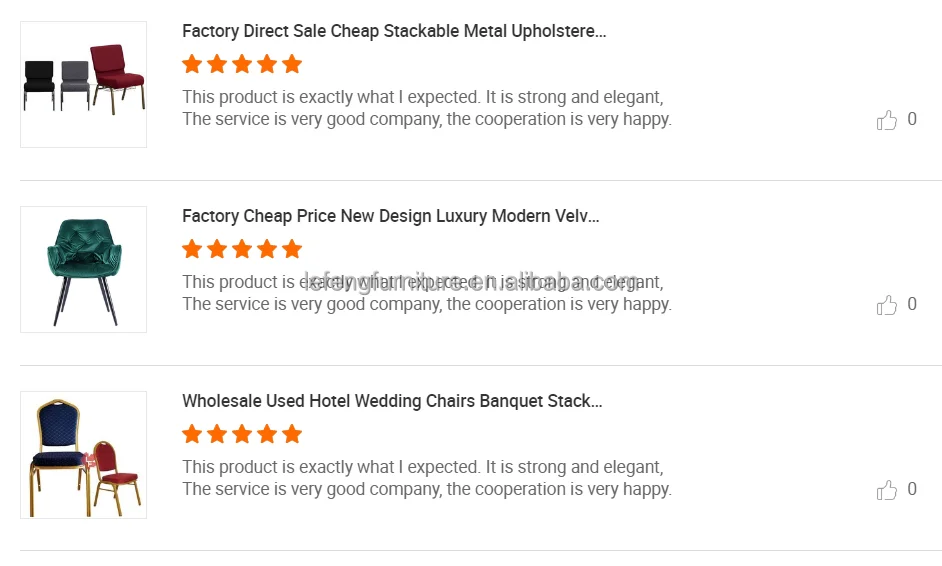Image resolution: width=942 pixels, height=566 pixels.
Task: Open the green velvet chair thumbnail
Action: coord(83,269)
